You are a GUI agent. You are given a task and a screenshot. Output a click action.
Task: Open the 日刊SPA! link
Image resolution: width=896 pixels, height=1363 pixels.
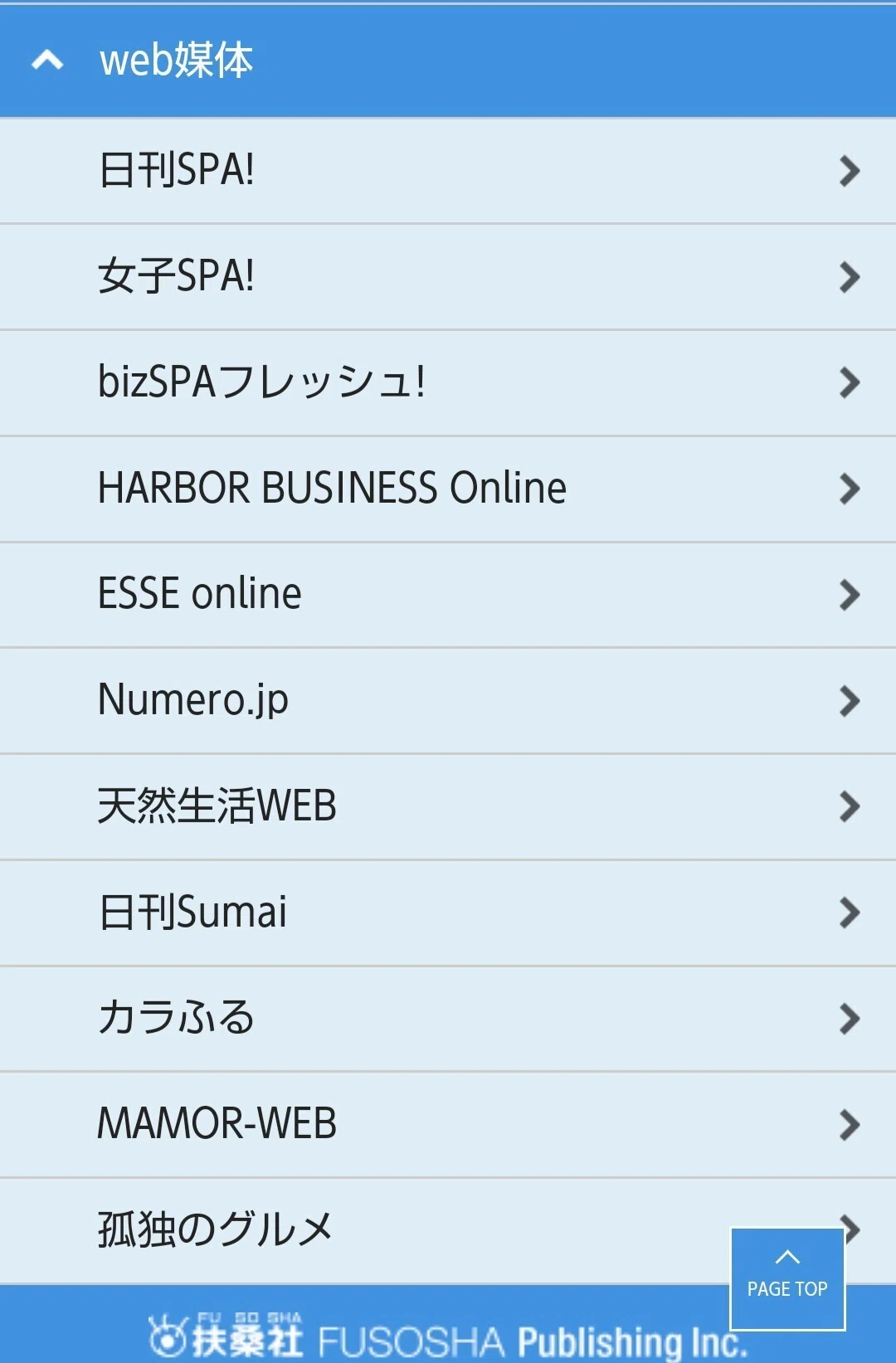click(x=448, y=171)
